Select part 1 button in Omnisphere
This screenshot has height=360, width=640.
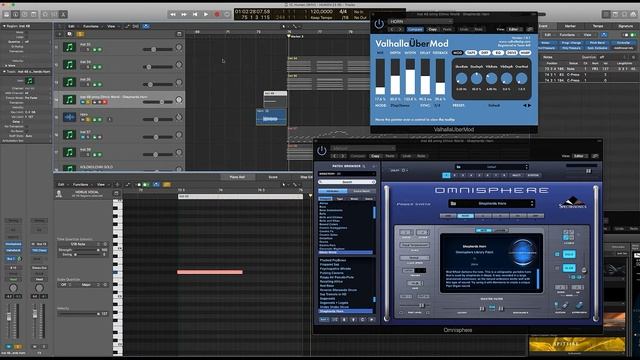[446, 175]
